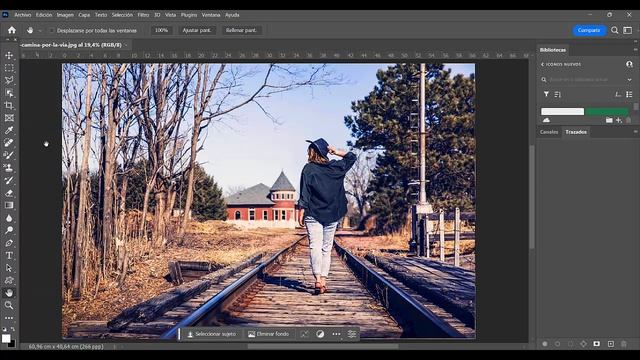Select the Lasso tool
Viewport: 640px width, 360px height.
coord(9,80)
